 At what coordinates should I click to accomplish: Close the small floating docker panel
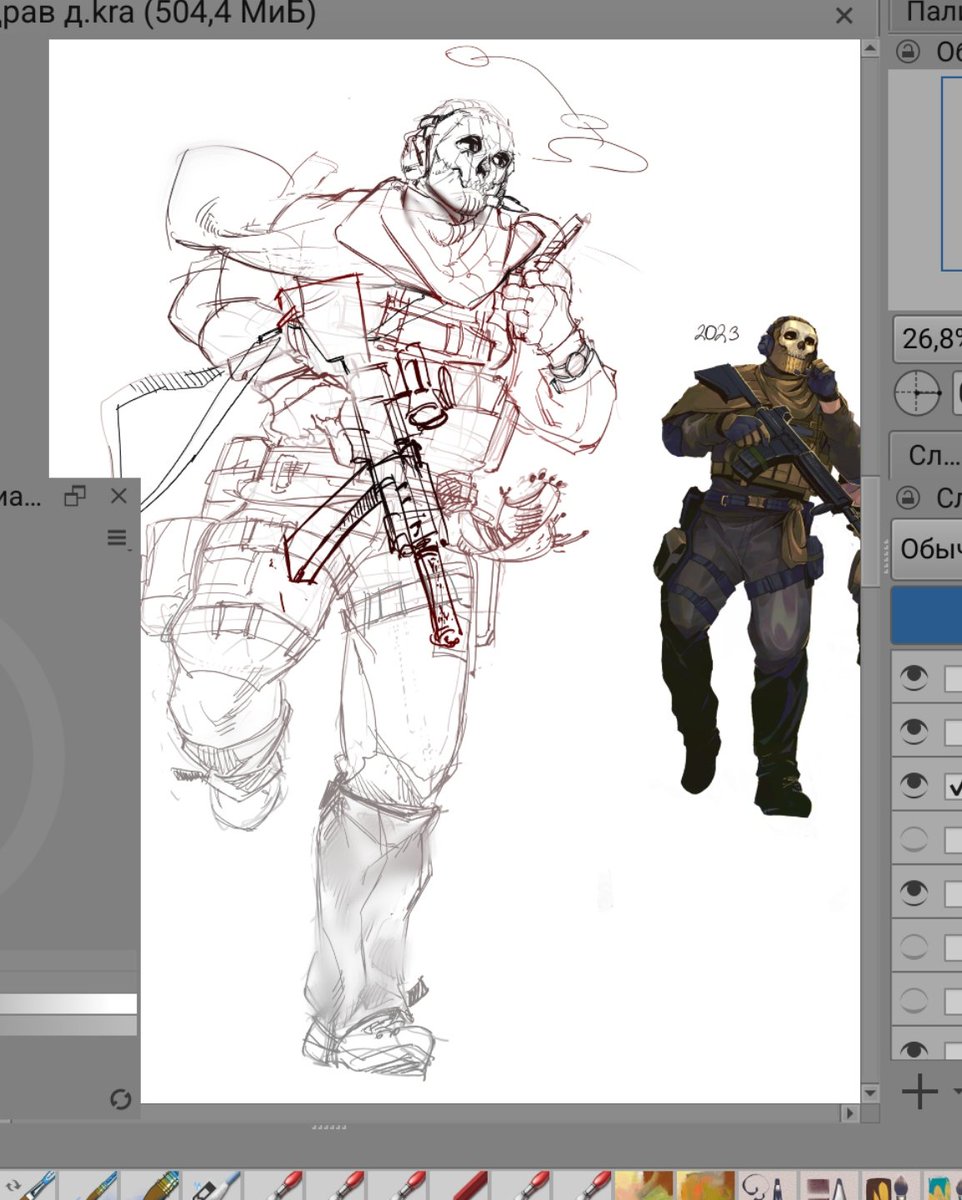(x=119, y=496)
